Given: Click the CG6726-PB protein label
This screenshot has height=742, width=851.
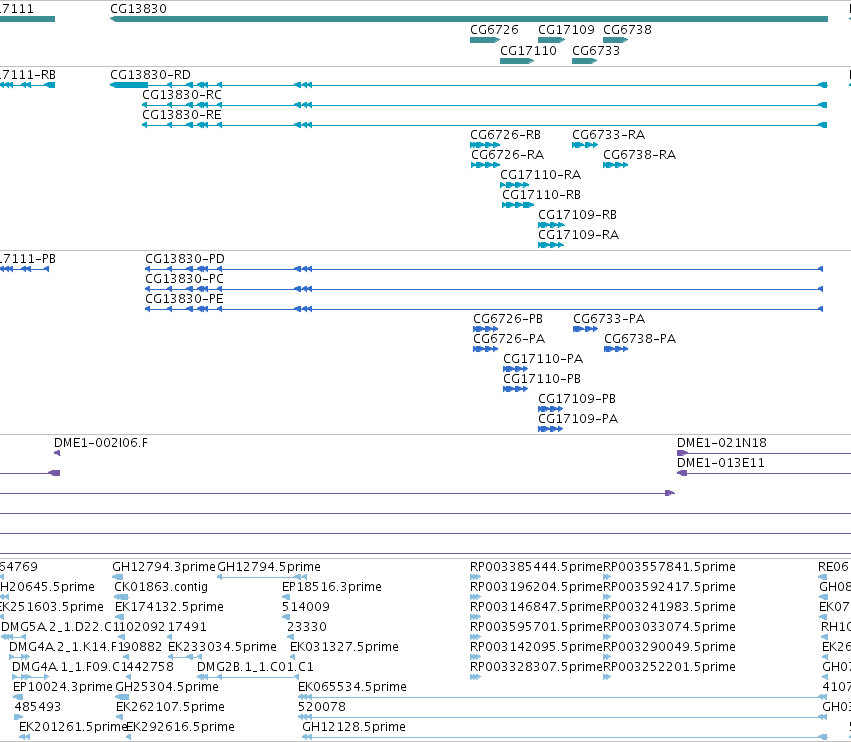Looking at the screenshot, I should tap(508, 319).
